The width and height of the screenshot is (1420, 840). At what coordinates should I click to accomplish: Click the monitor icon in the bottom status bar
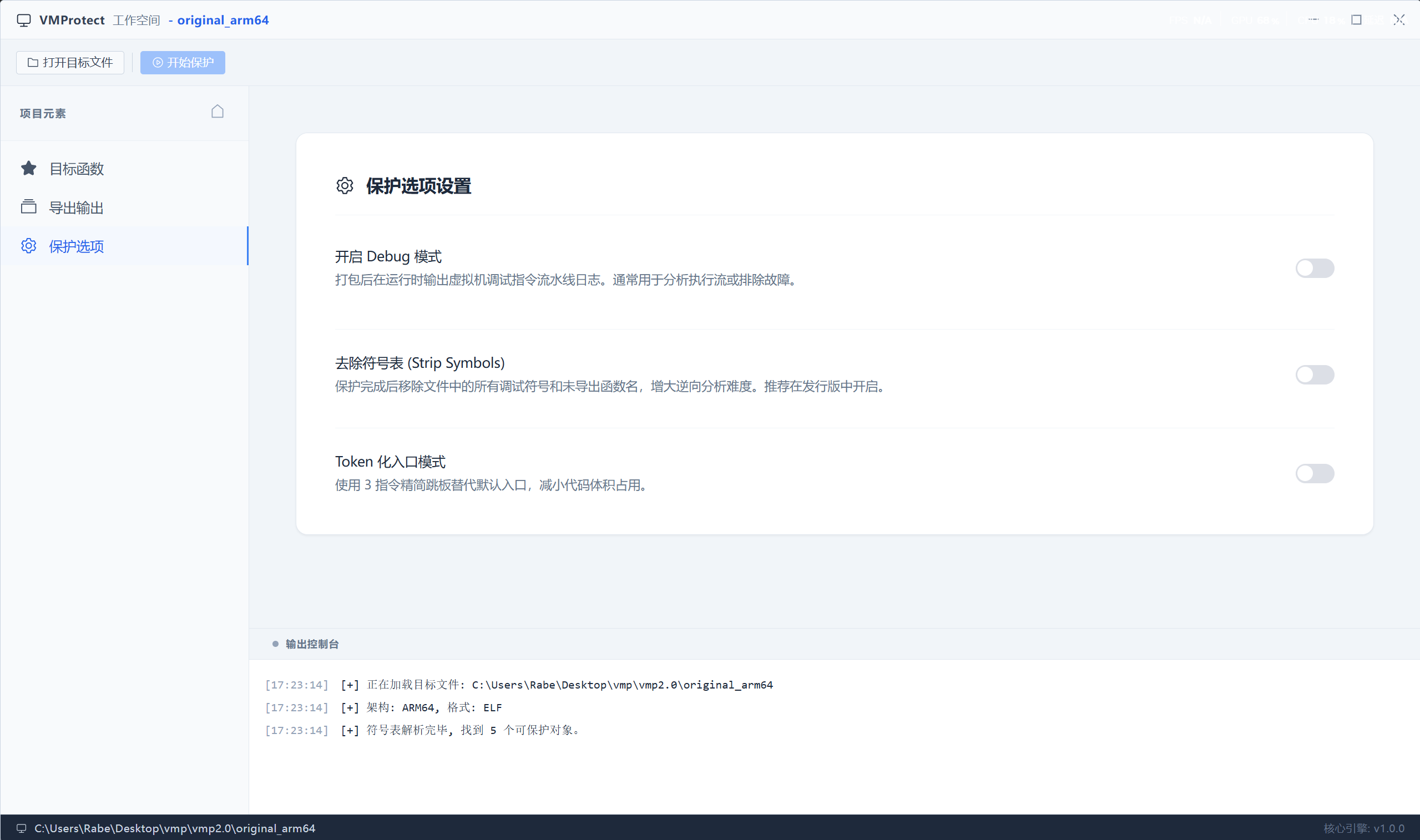coord(22,828)
